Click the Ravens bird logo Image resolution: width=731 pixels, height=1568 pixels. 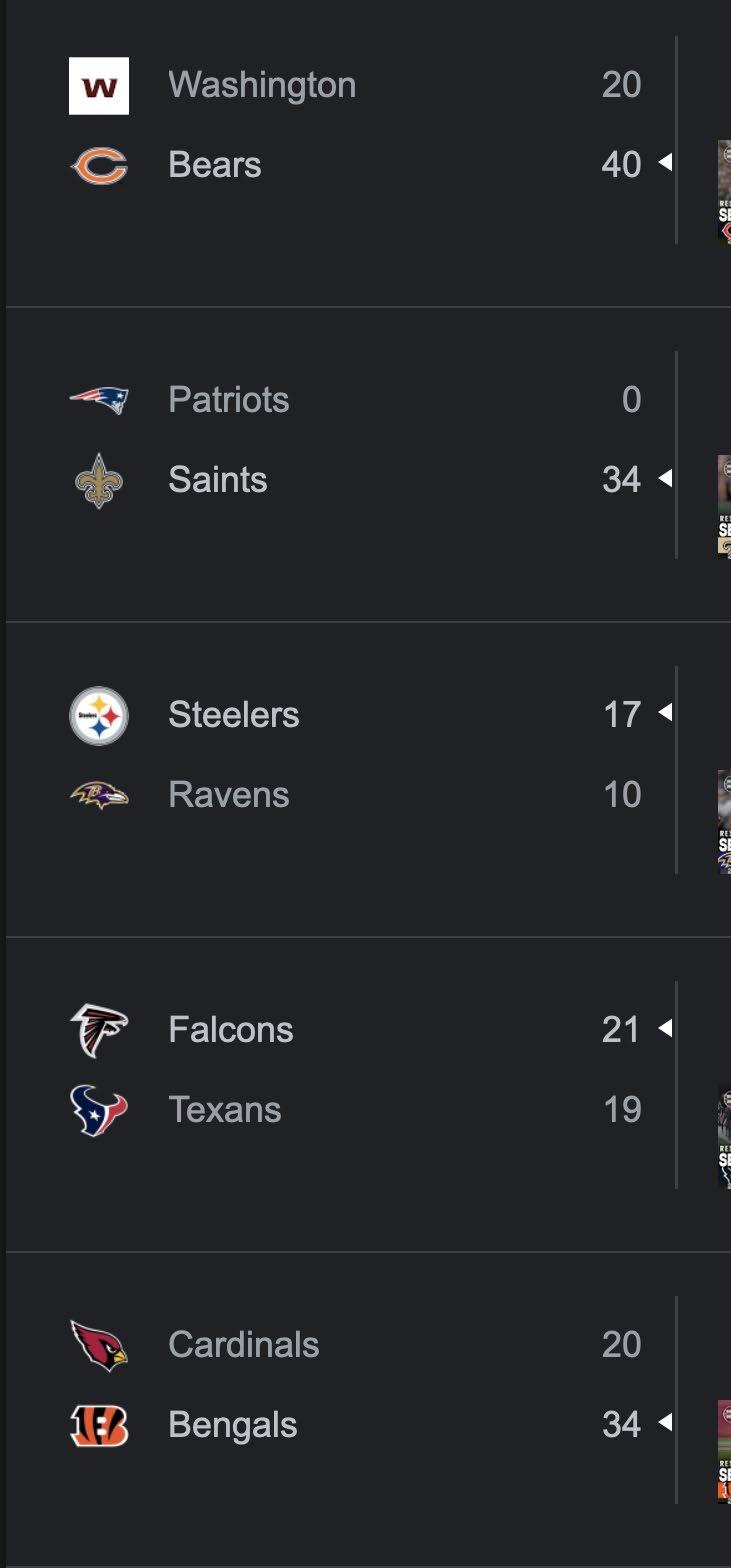pyautogui.click(x=99, y=796)
